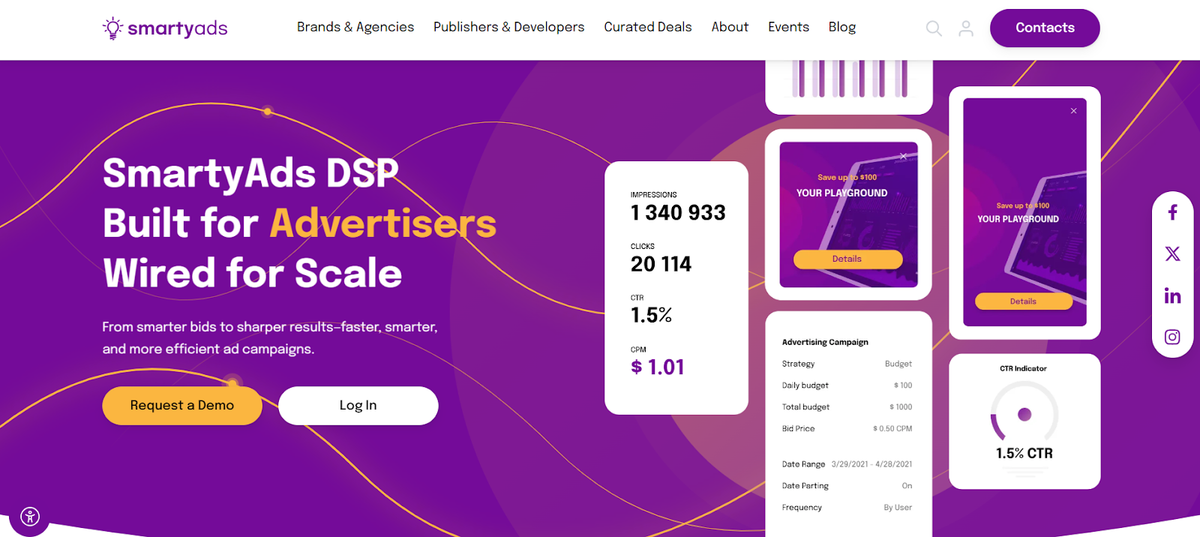The width and height of the screenshot is (1200, 537).
Task: Click the tall Your Playground ad thumbnail
Action: point(1023,212)
